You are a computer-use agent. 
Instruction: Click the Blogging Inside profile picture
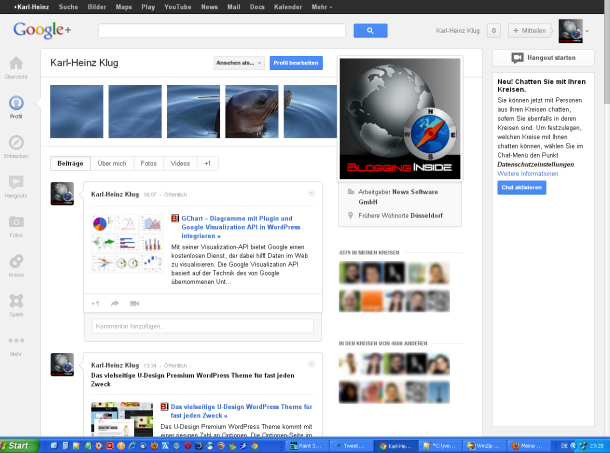(400, 119)
